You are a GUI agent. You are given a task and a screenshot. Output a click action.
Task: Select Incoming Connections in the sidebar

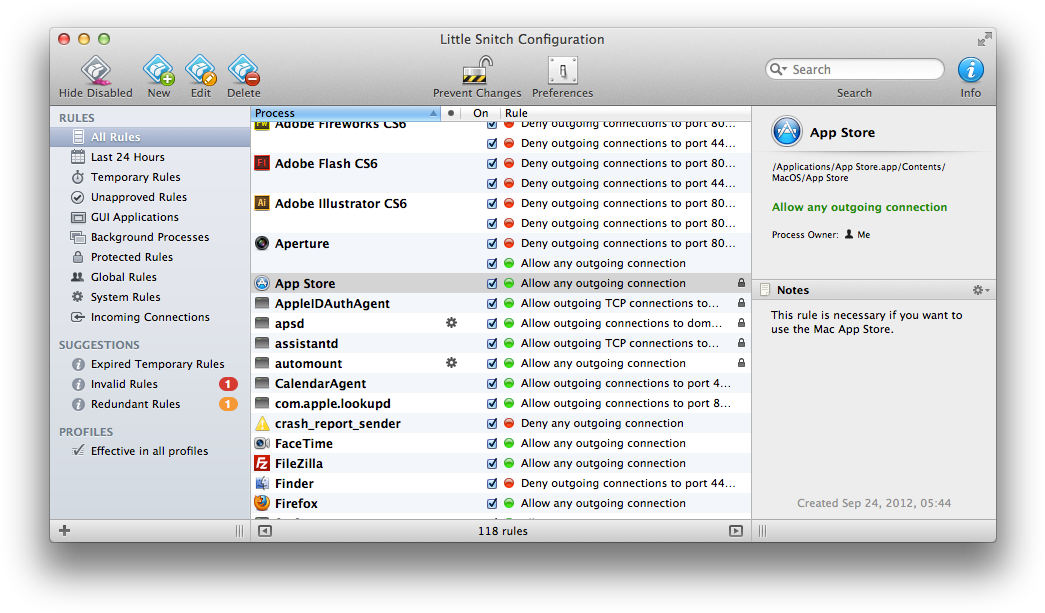click(150, 317)
